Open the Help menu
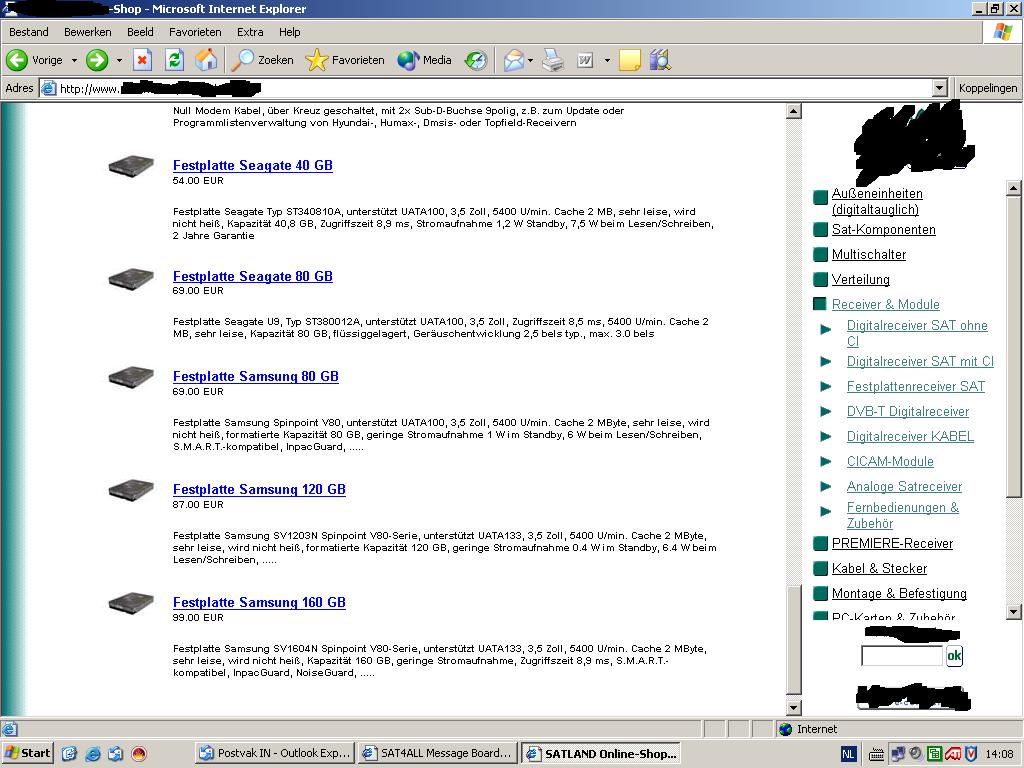The image size is (1024, 768). tap(289, 32)
